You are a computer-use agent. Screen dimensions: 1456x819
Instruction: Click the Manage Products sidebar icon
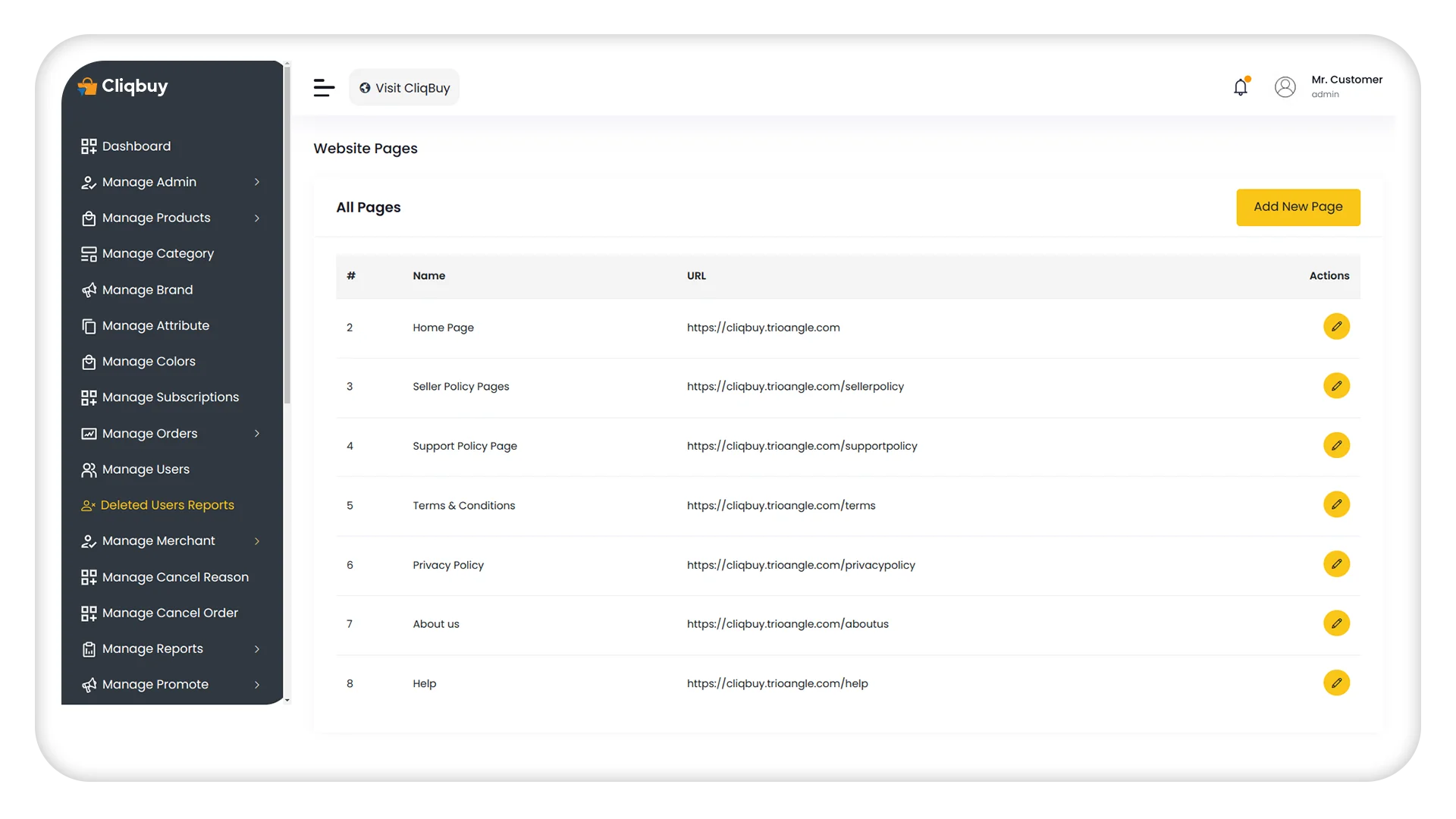pos(88,217)
